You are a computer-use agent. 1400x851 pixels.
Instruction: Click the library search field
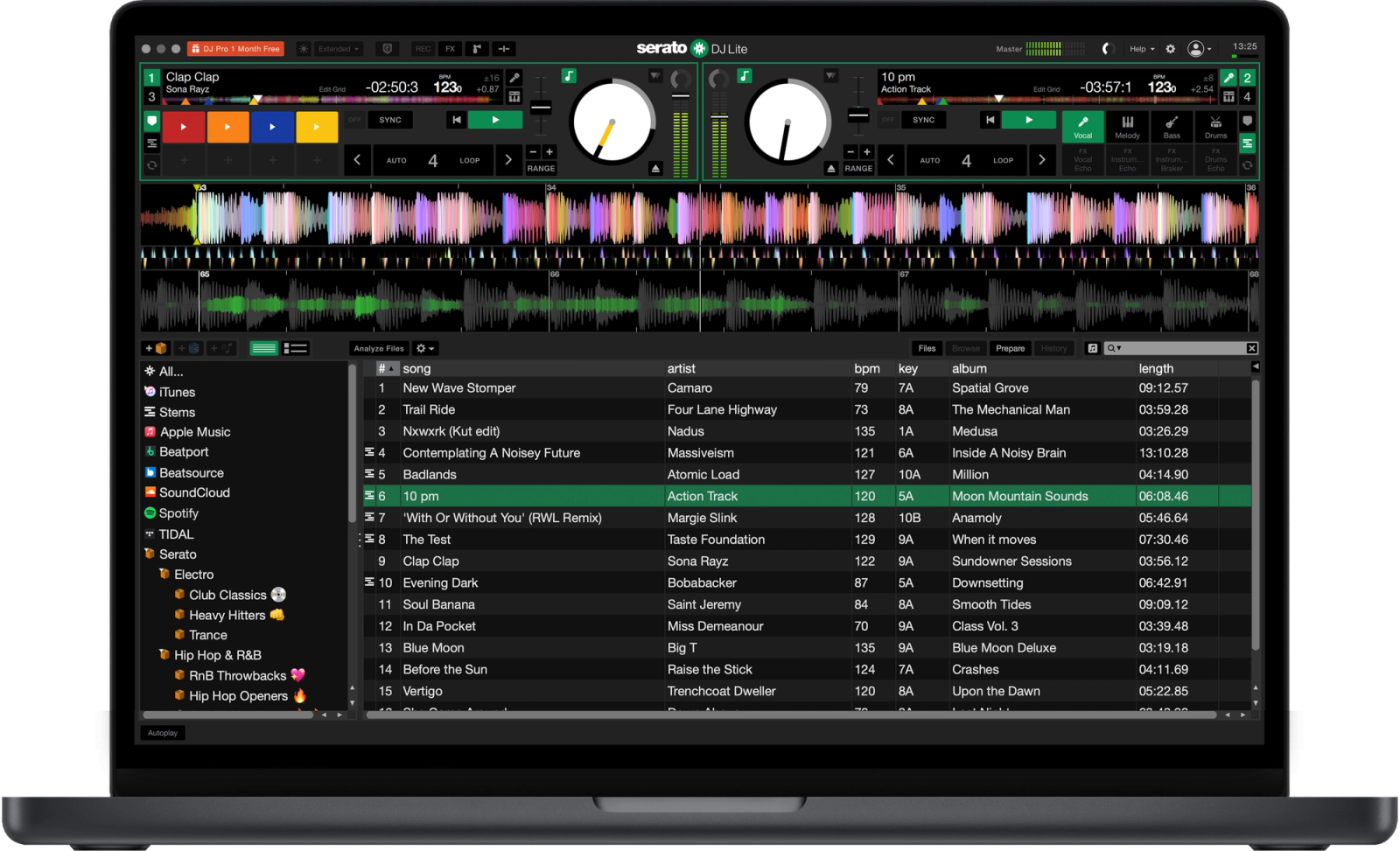(x=1181, y=348)
